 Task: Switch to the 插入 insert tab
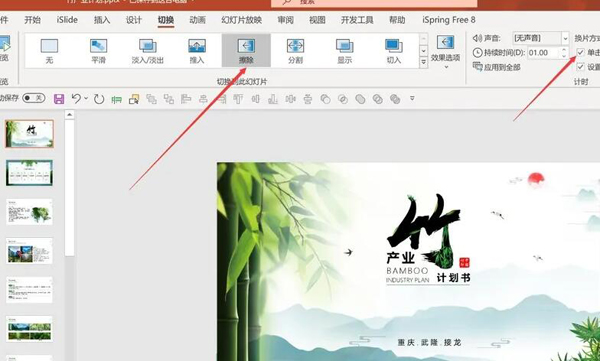pyautogui.click(x=102, y=20)
